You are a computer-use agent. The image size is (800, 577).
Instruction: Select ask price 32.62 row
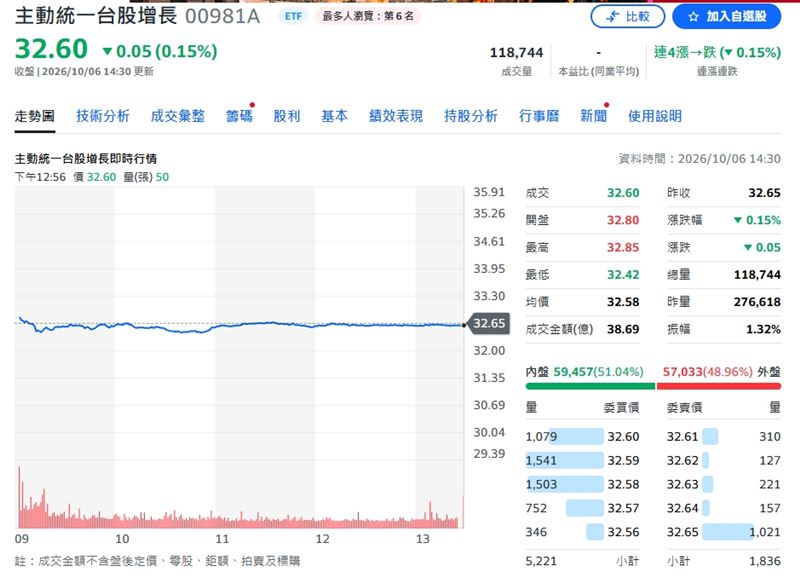[723, 461]
